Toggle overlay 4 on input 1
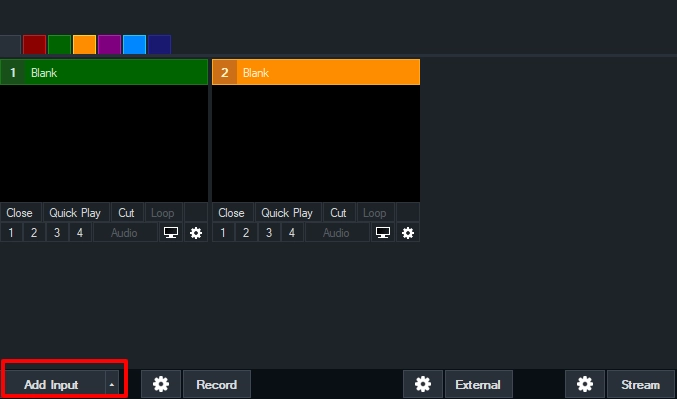This screenshot has width=677, height=399. coord(80,233)
